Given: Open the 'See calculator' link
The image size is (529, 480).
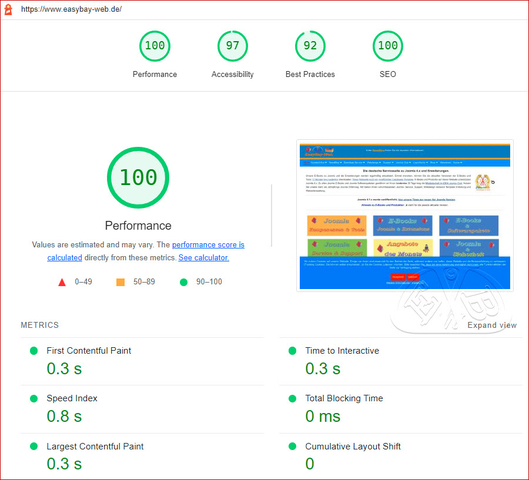Looking at the screenshot, I should pos(204,258).
